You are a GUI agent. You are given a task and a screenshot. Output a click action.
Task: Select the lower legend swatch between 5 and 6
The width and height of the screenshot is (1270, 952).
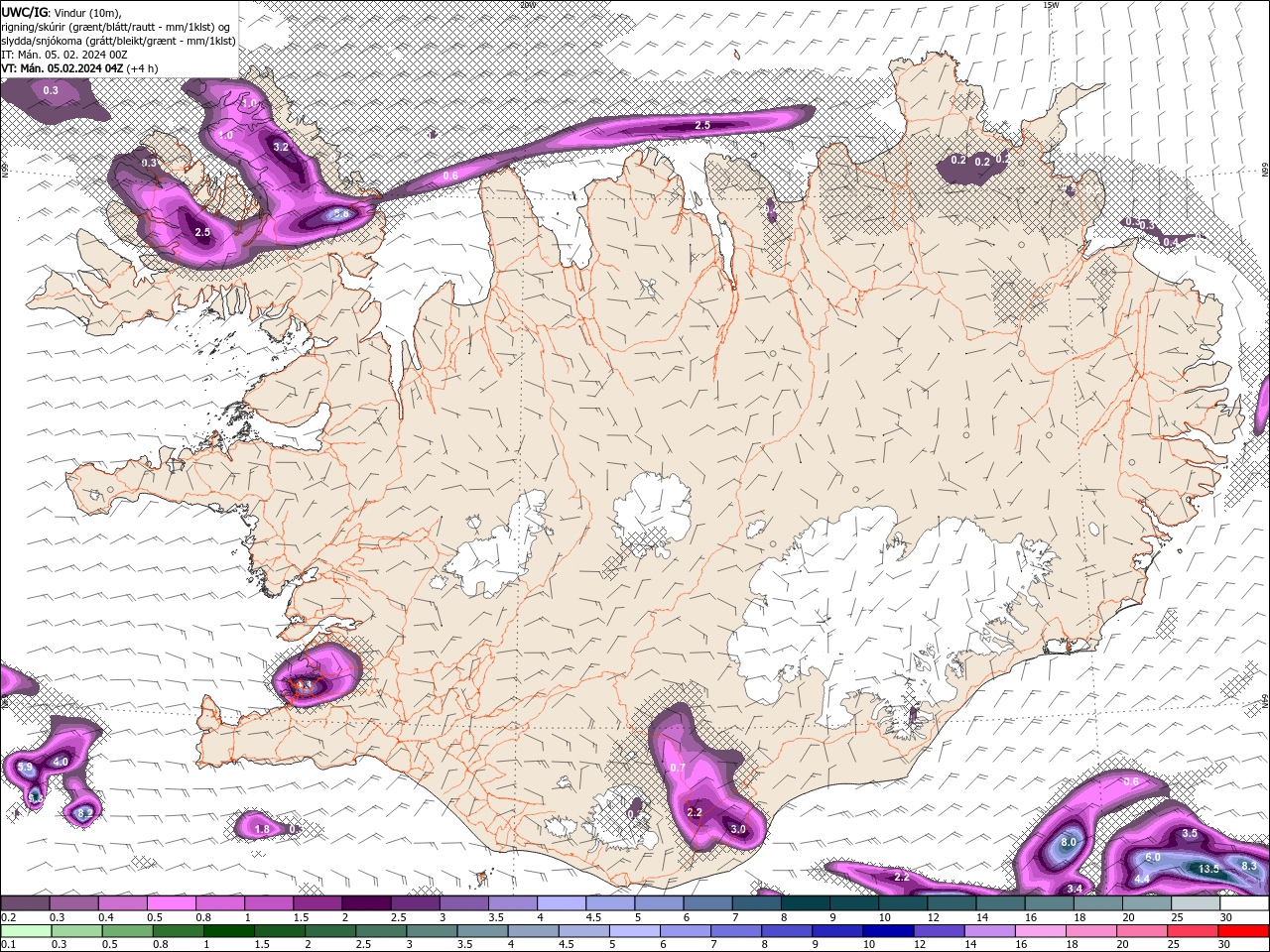(634, 930)
